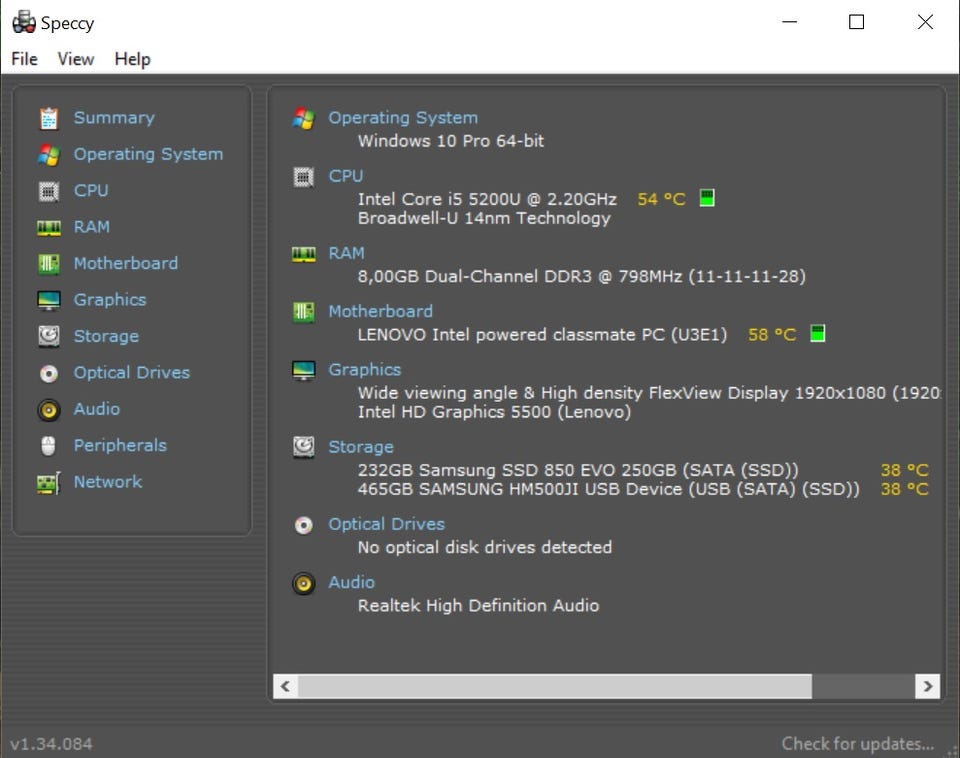
Task: Click Check for updates link
Action: tap(858, 743)
